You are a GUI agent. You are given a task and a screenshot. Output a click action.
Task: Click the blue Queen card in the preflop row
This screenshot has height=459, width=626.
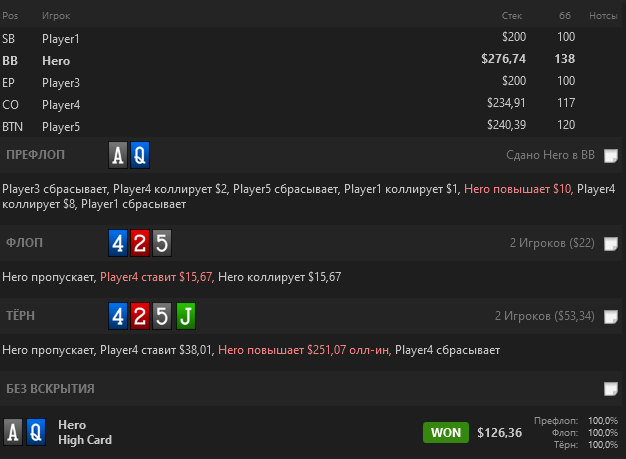140,155
